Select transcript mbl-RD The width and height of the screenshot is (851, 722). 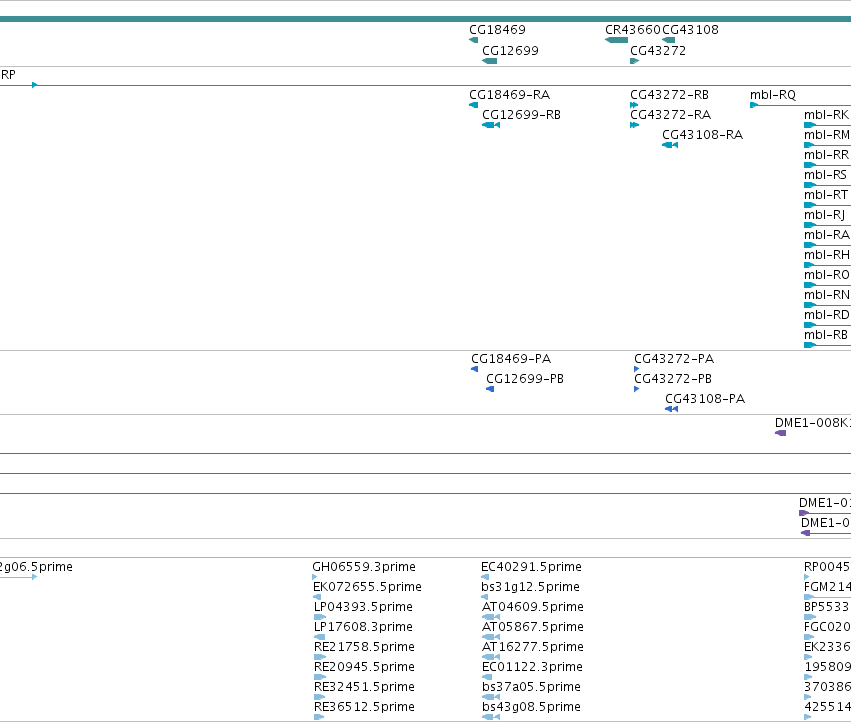827,315
